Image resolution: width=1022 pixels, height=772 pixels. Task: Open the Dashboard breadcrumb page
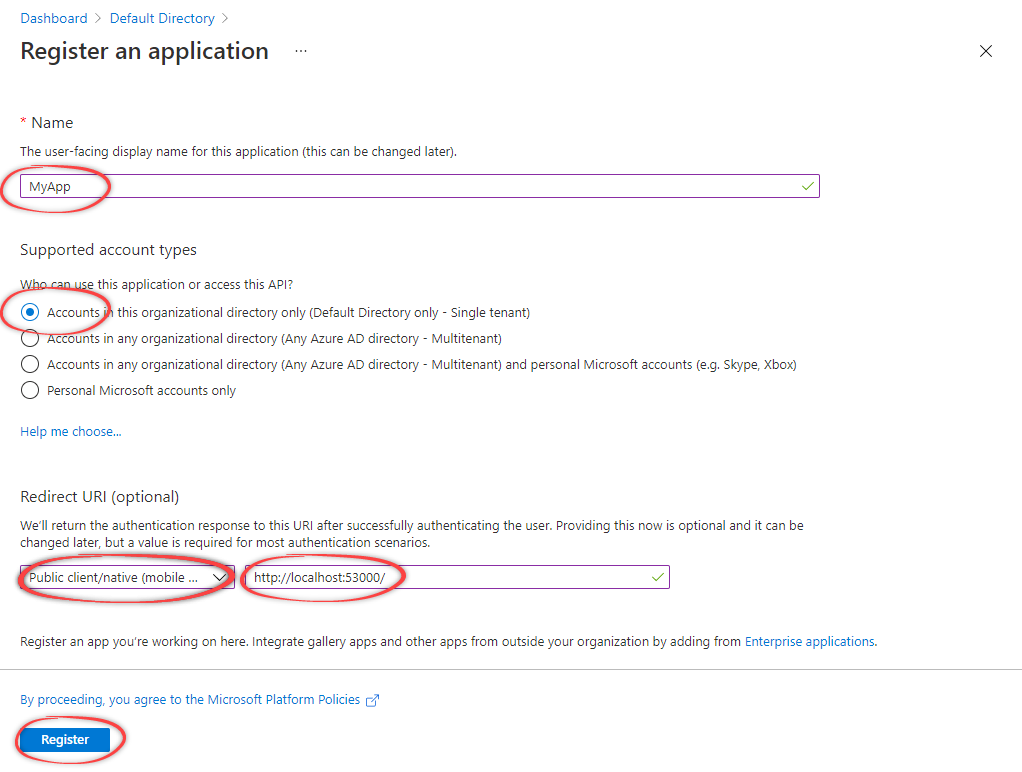click(54, 18)
